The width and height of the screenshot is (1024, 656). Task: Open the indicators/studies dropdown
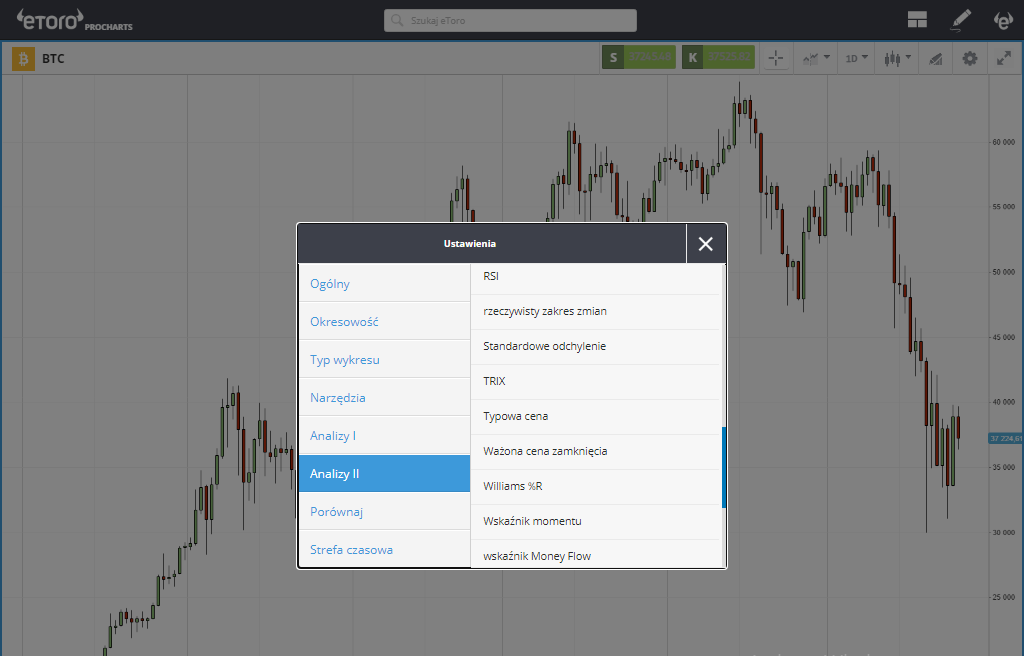click(816, 58)
